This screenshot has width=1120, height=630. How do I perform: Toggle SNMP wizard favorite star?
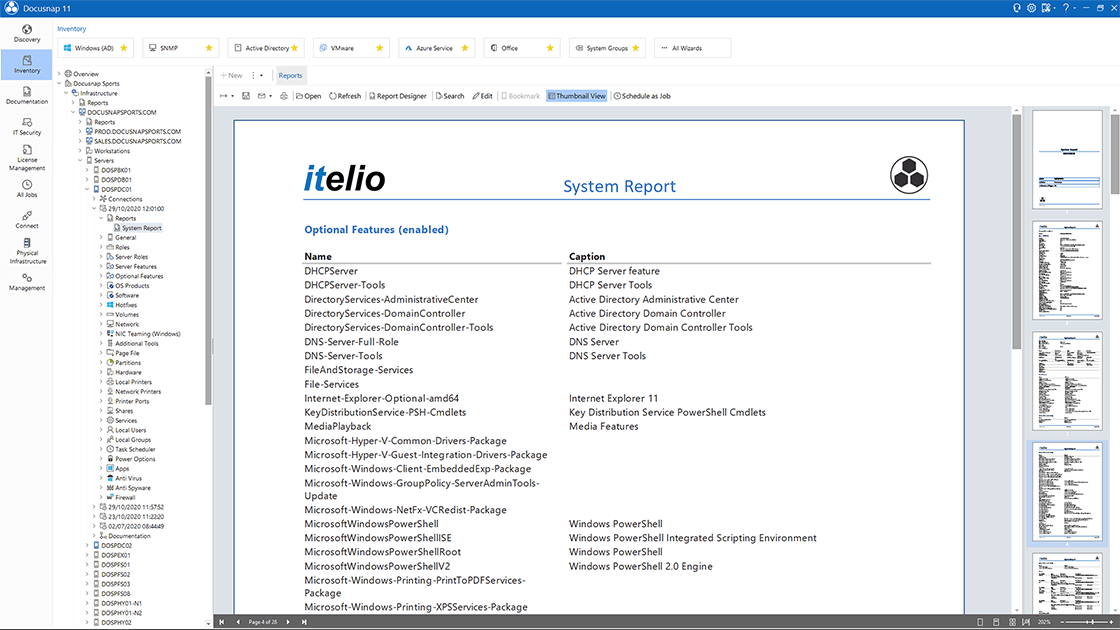point(209,48)
